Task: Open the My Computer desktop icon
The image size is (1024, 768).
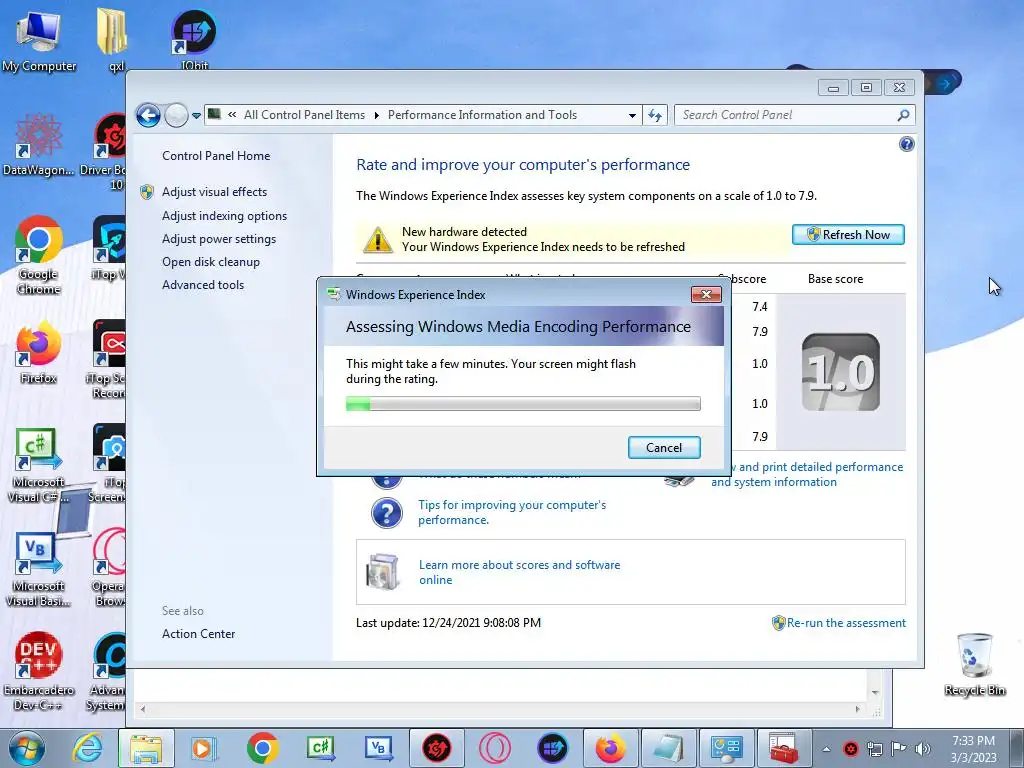Action: coord(39,38)
